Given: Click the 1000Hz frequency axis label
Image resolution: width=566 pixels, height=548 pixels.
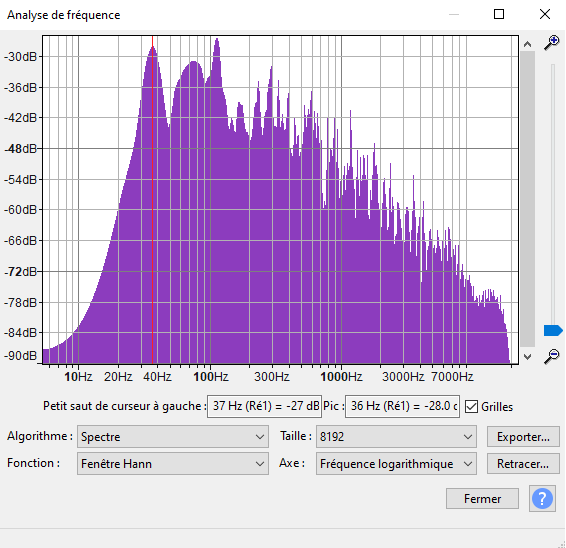Looking at the screenshot, I should click(x=341, y=377).
